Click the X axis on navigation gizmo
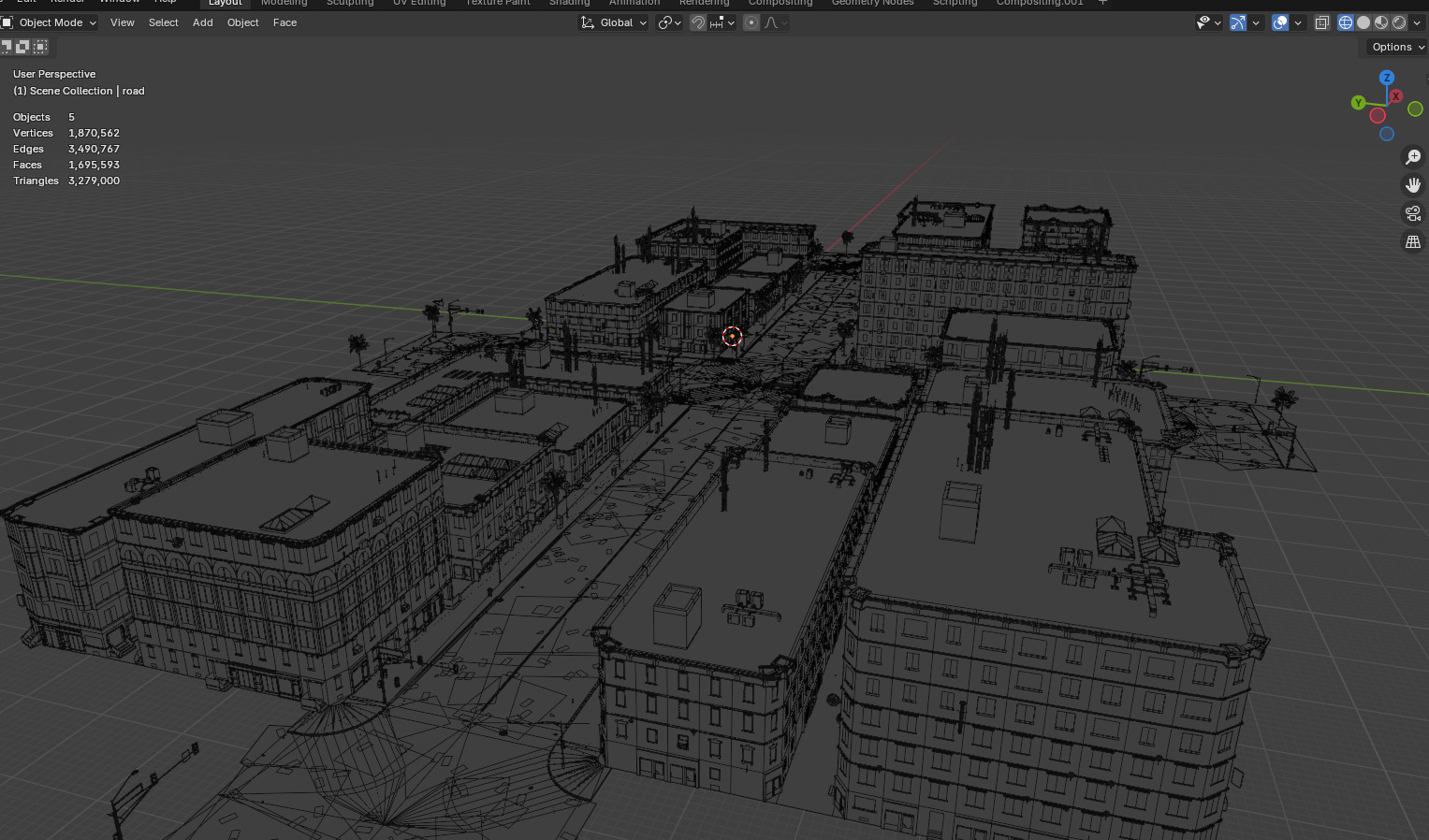 click(x=1396, y=96)
